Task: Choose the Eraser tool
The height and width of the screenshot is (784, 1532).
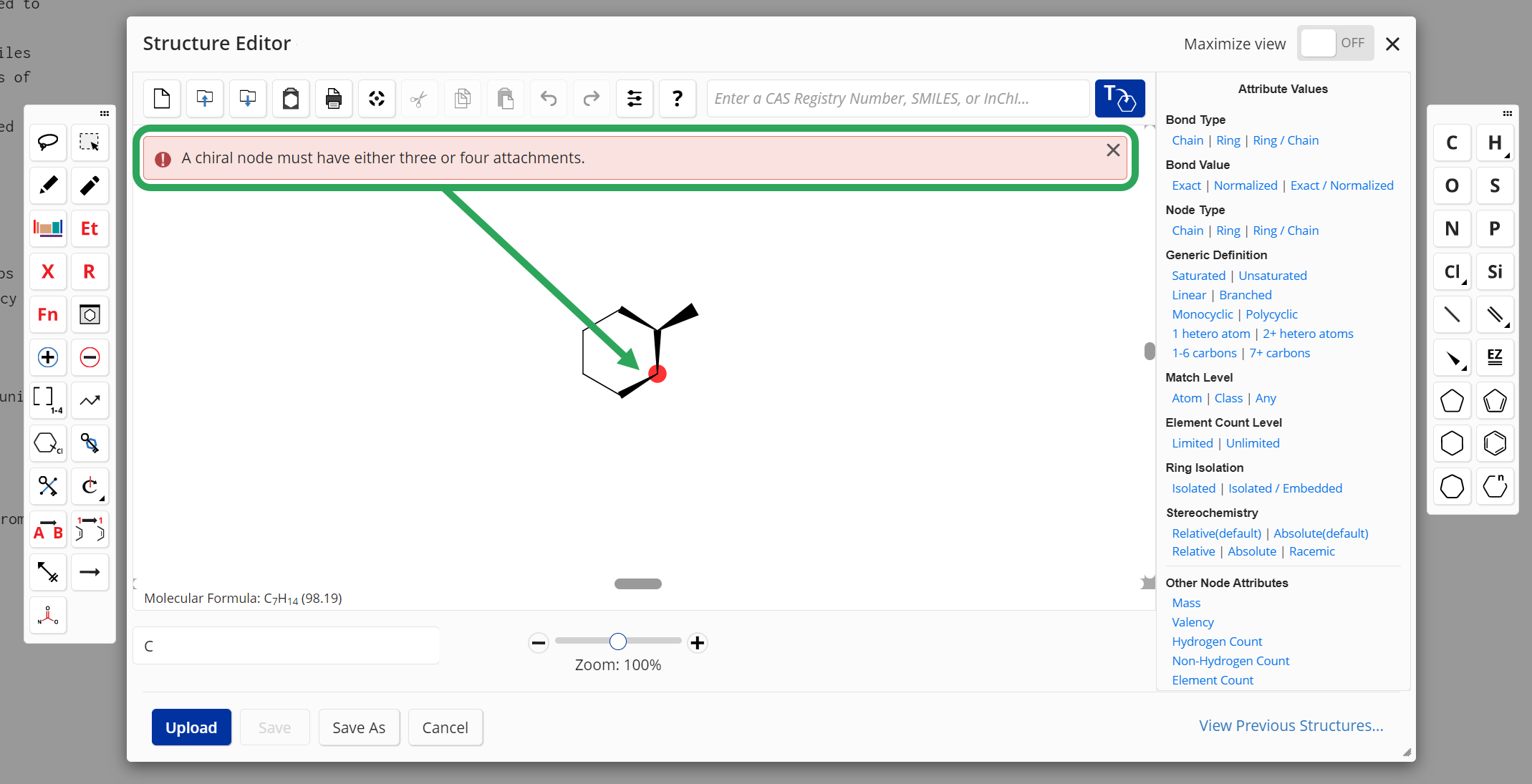Action: [x=90, y=185]
